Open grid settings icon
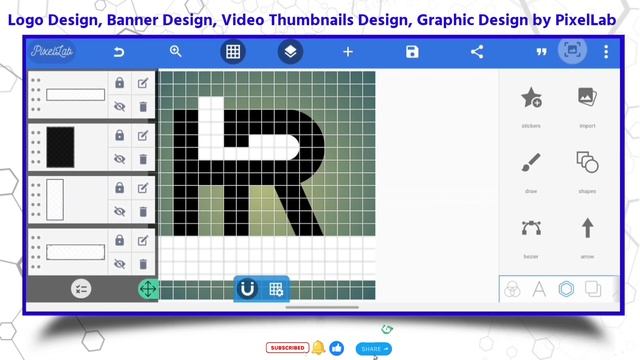The image size is (640, 360). [x=276, y=289]
